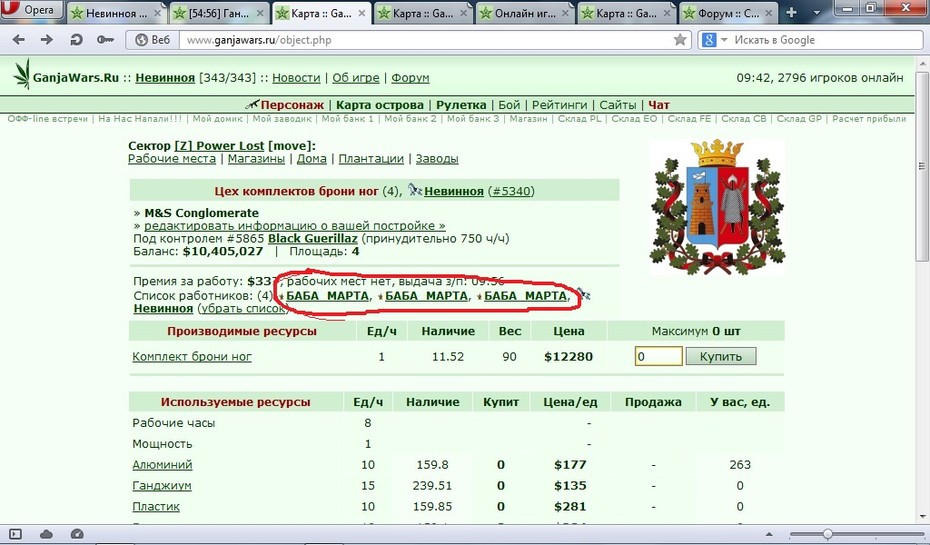Expand the Google search engine dropdown
The height and width of the screenshot is (545, 930).
pyautogui.click(x=724, y=40)
